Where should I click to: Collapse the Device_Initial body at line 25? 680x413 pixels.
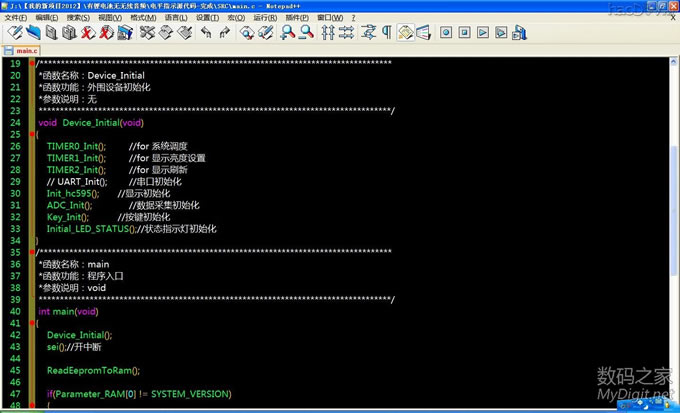pos(33,134)
